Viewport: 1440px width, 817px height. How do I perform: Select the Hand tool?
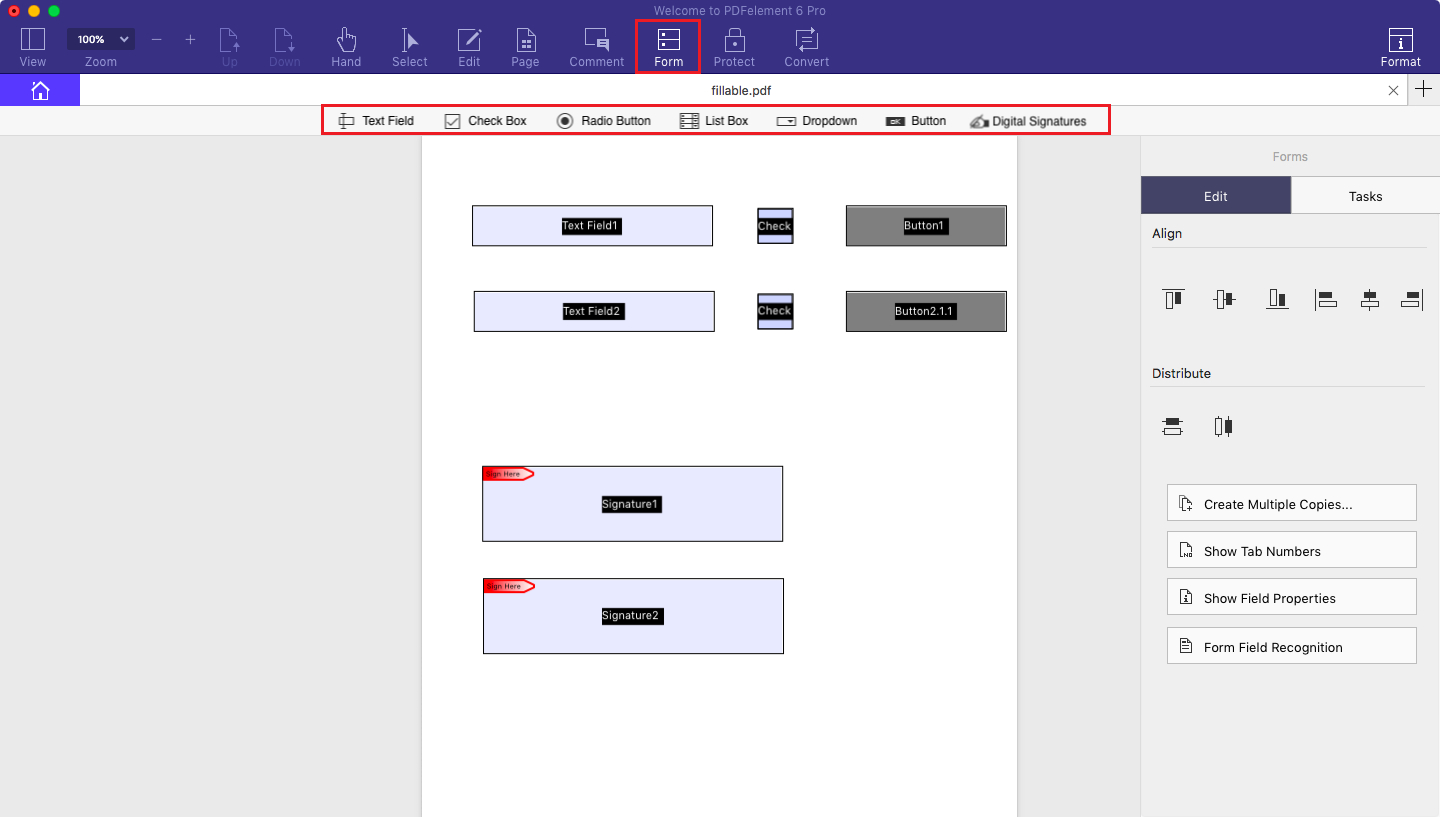(x=346, y=45)
